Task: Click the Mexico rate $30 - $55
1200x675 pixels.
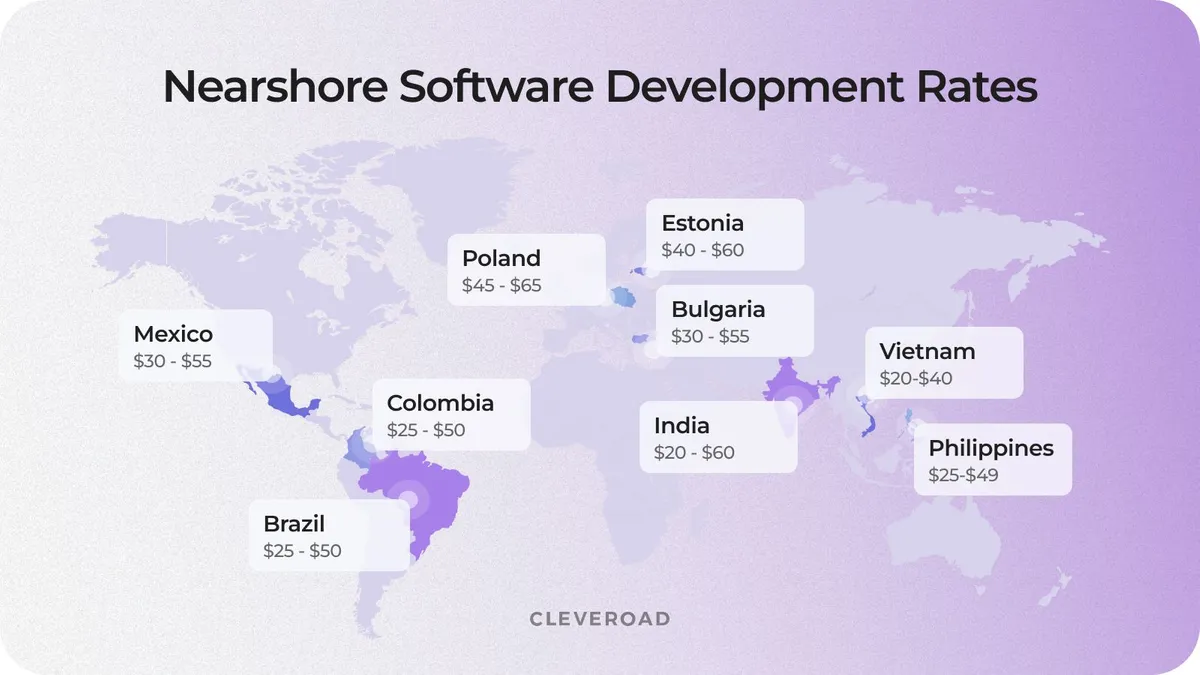Action: click(x=172, y=361)
